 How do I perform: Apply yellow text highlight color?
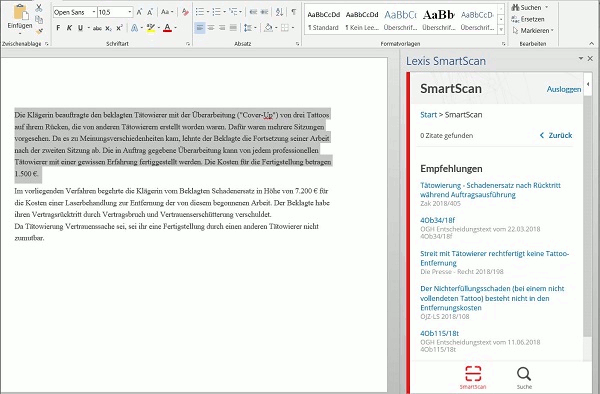point(151,28)
